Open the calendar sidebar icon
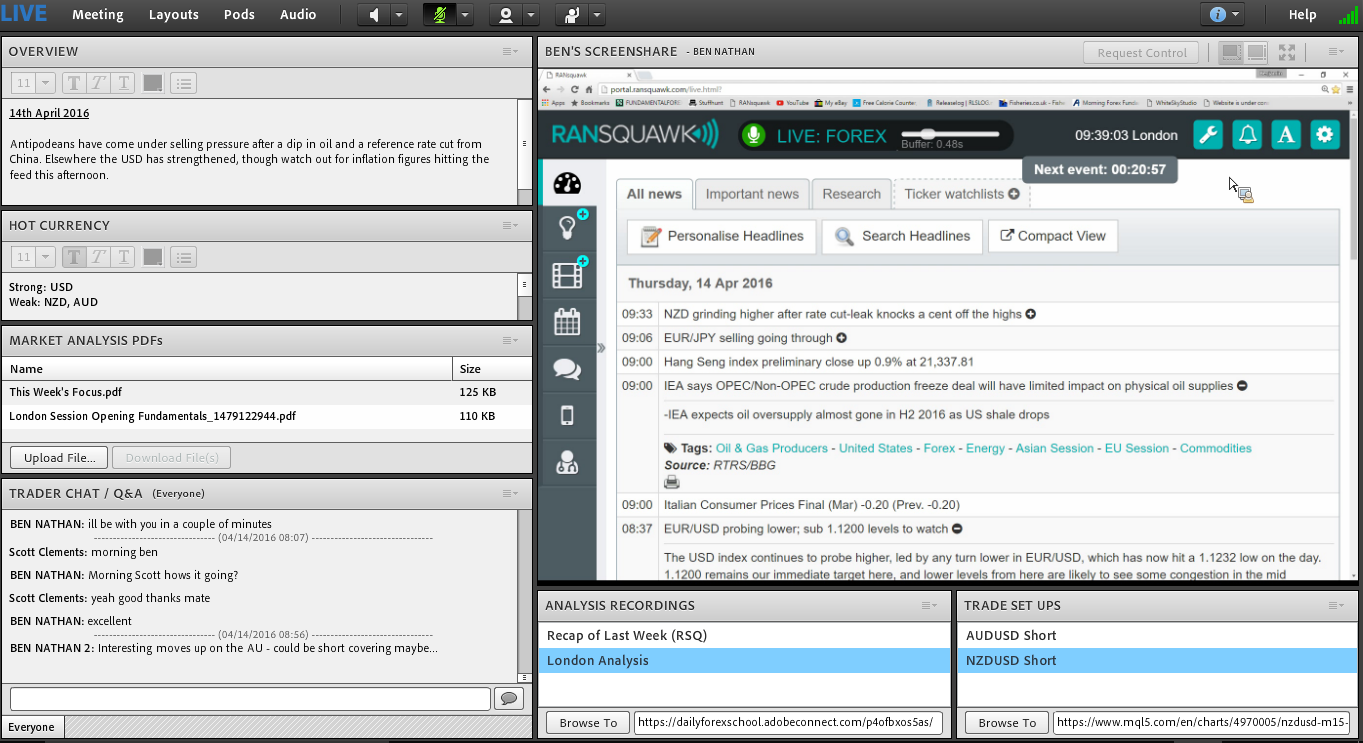Screen dimensions: 1363x743 pyautogui.click(x=567, y=322)
